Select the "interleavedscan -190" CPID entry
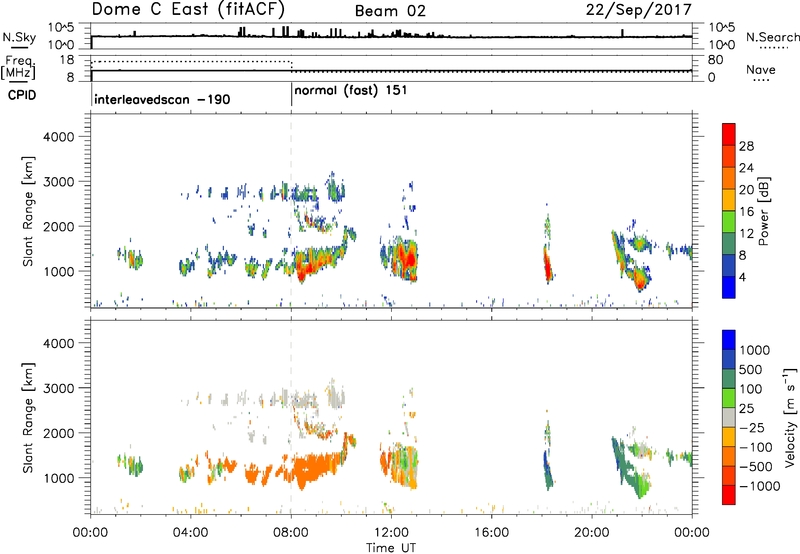This screenshot has width=800, height=554. point(162,99)
